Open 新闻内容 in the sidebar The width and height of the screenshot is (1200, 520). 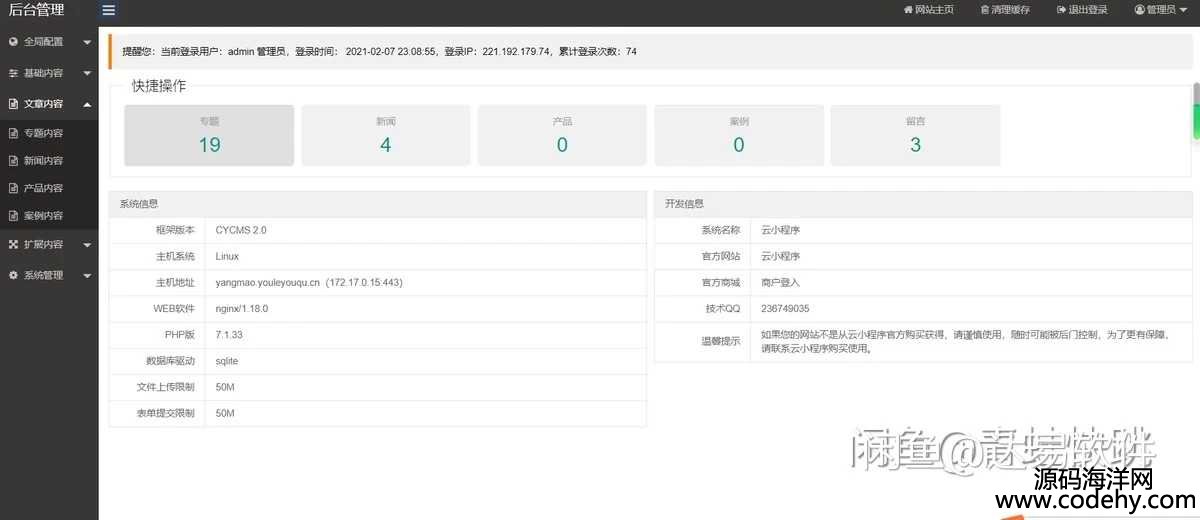[x=43, y=160]
